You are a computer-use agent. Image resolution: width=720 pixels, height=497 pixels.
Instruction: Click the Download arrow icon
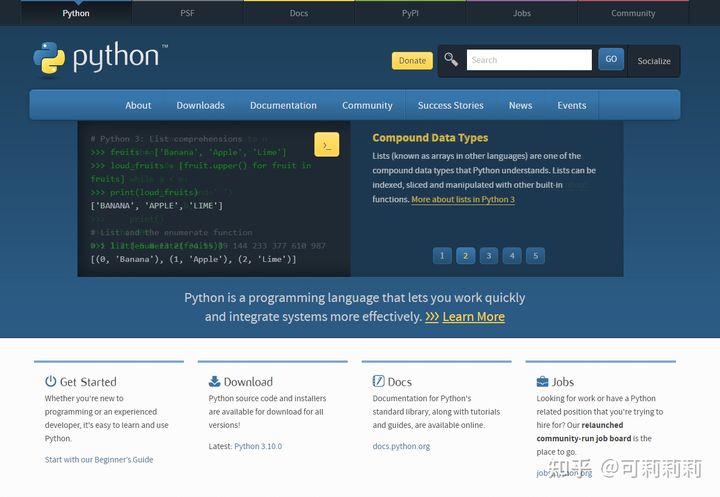click(214, 381)
